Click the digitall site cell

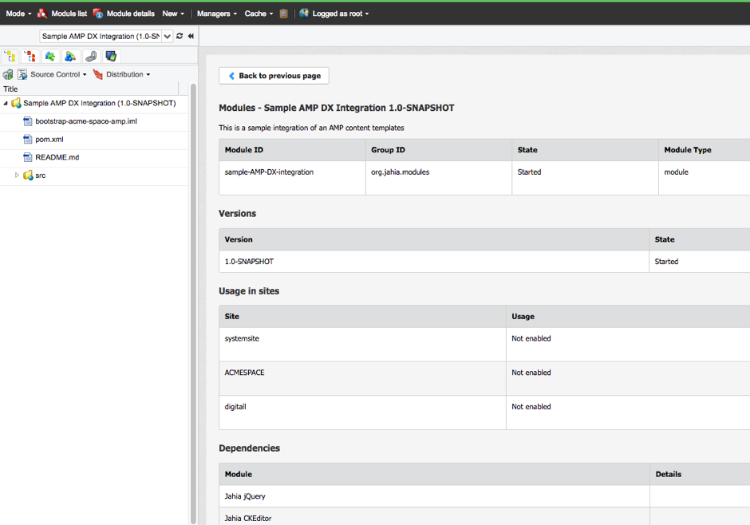[363, 412]
